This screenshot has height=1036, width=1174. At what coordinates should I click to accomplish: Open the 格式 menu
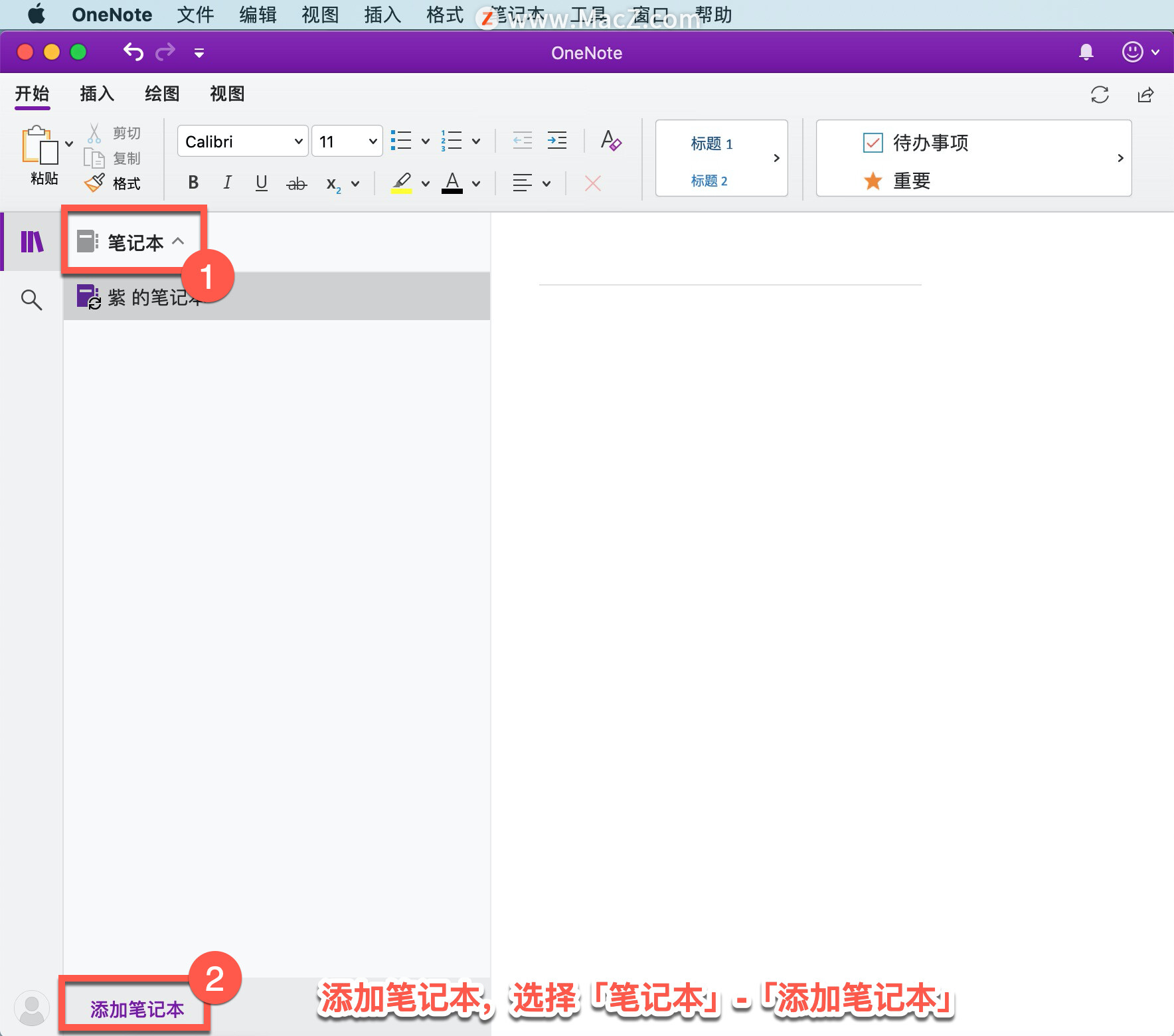[x=445, y=15]
